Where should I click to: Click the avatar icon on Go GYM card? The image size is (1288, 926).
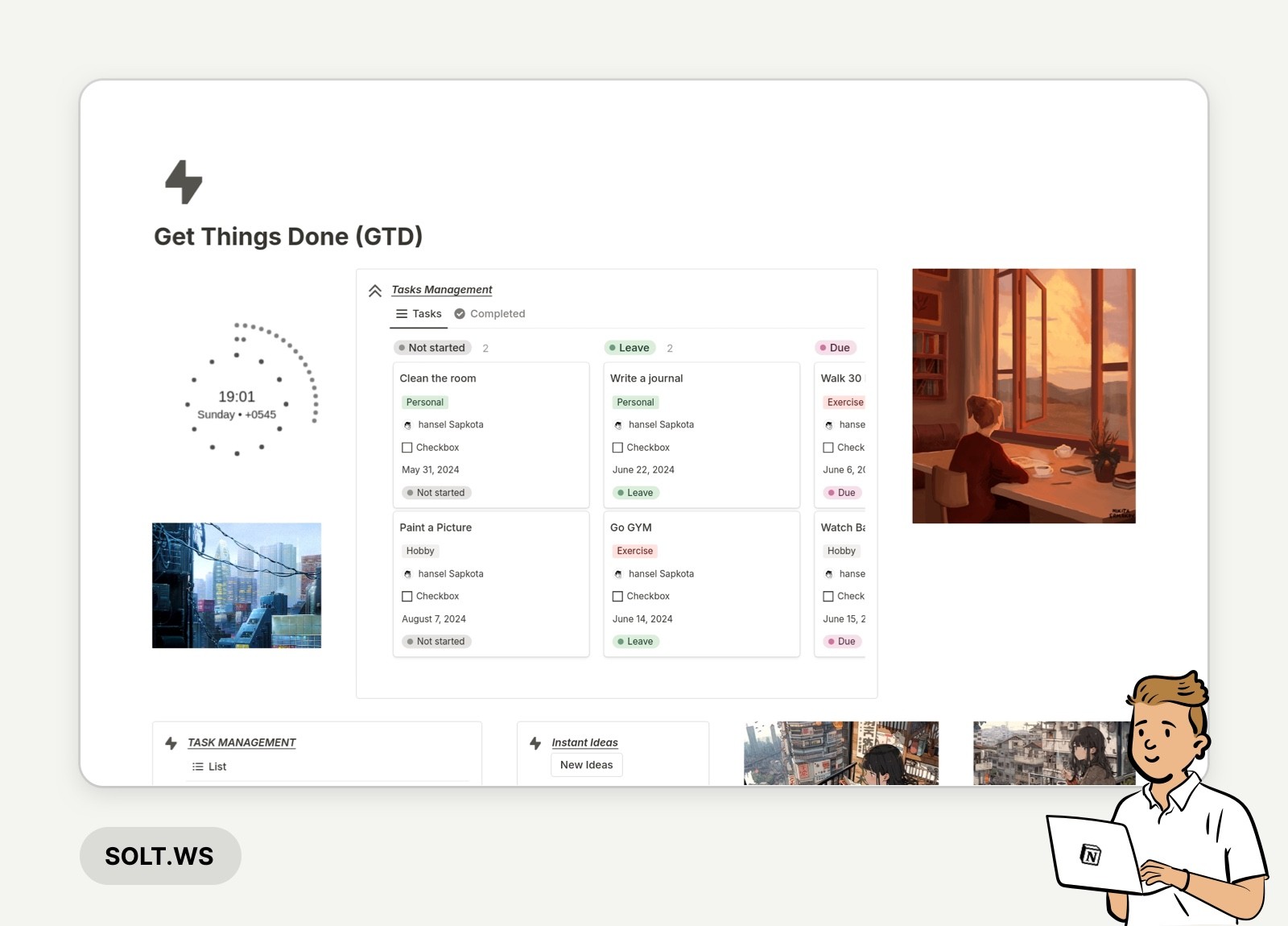(x=618, y=573)
